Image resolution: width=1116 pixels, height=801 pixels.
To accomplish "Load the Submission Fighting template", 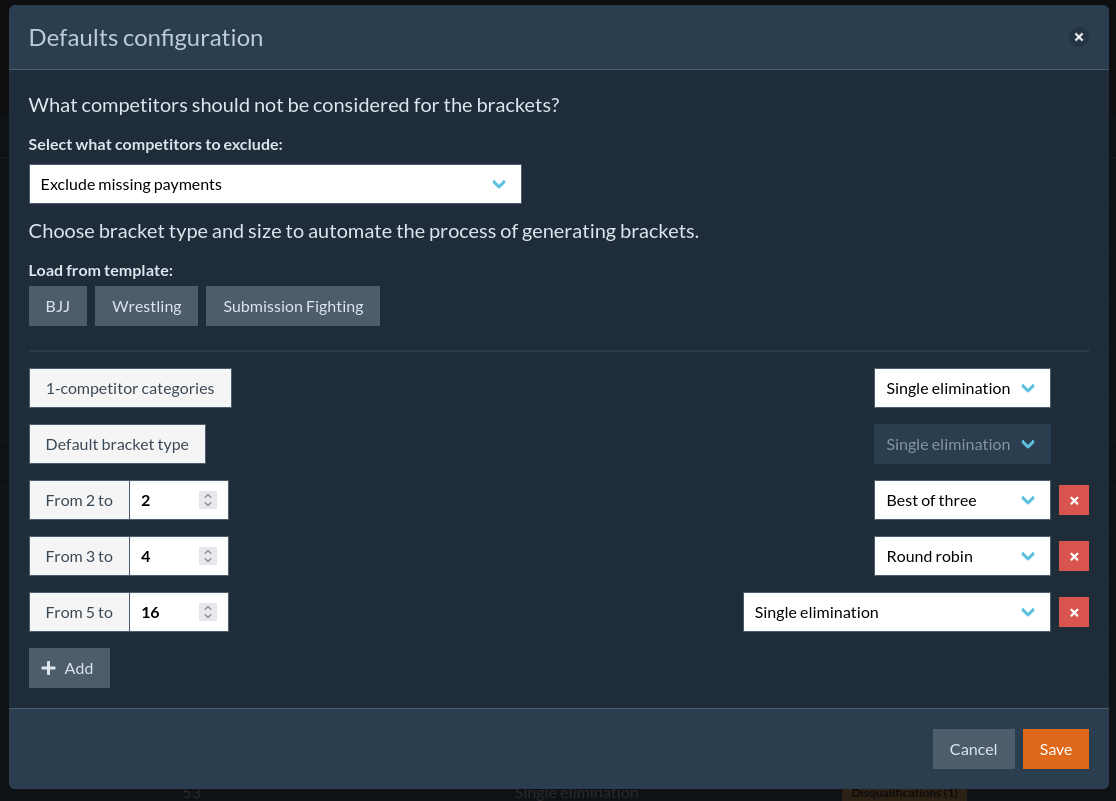I will click(293, 306).
